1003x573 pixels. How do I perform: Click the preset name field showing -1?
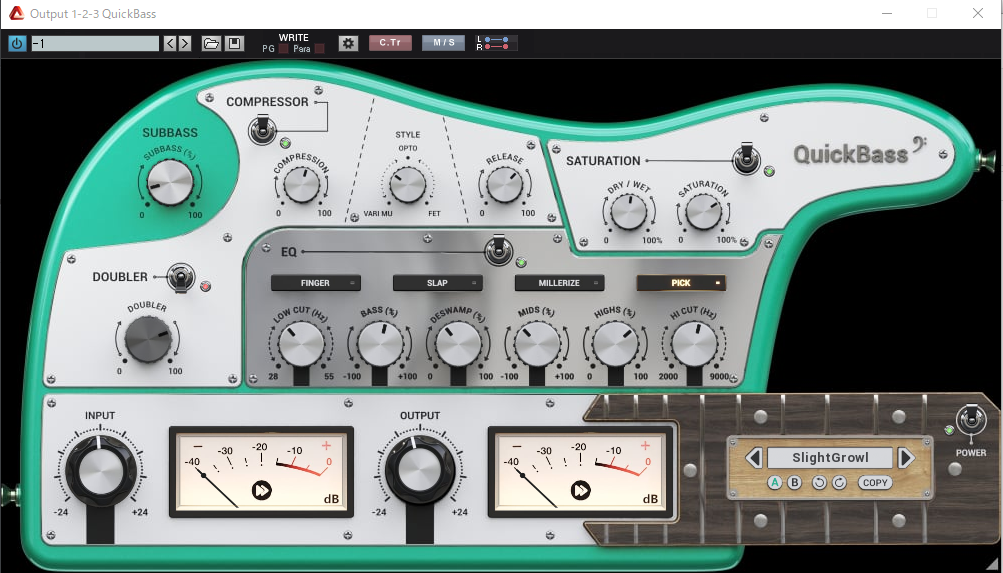pyautogui.click(x=95, y=43)
